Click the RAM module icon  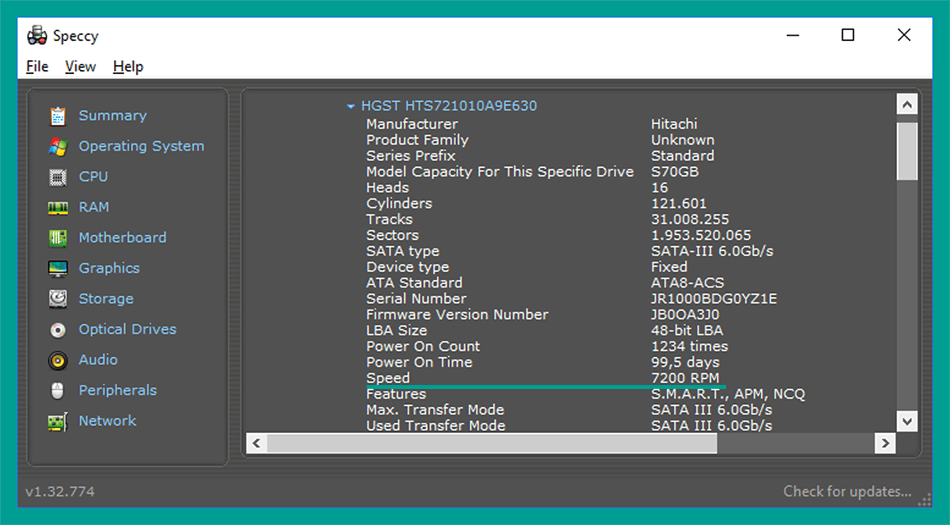(58, 208)
